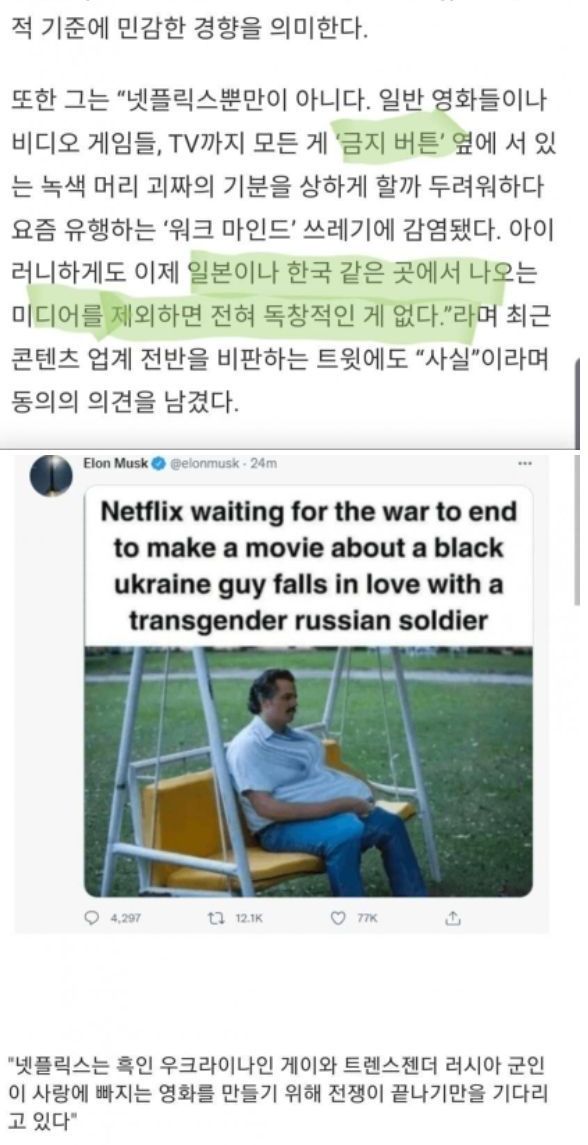Image resolution: width=588 pixels, height=1145 pixels.
Task: Click the highlighted '금지 버튼' phrase
Action: pos(394,142)
